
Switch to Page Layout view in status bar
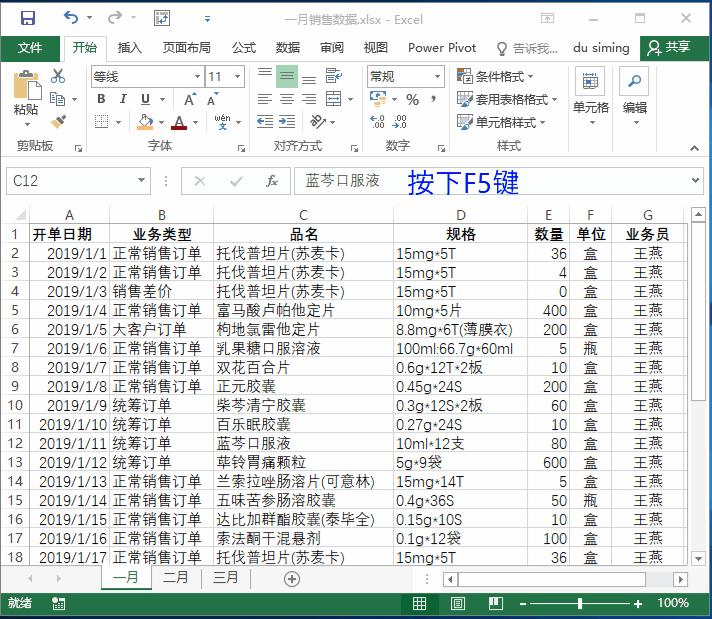coord(458,604)
